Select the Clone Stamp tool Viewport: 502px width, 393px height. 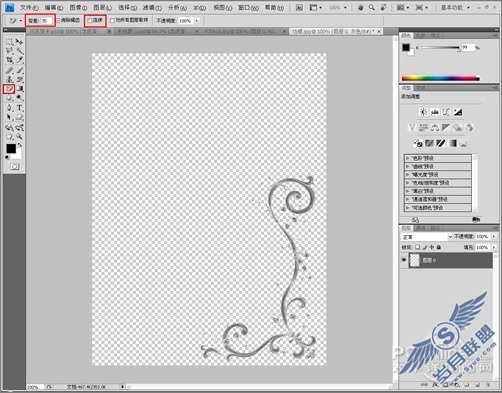click(x=10, y=79)
